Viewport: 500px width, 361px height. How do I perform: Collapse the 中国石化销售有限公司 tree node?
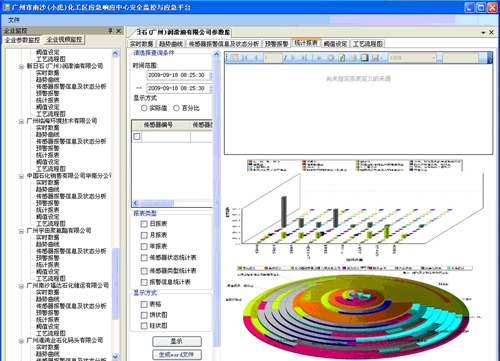pos(21,176)
